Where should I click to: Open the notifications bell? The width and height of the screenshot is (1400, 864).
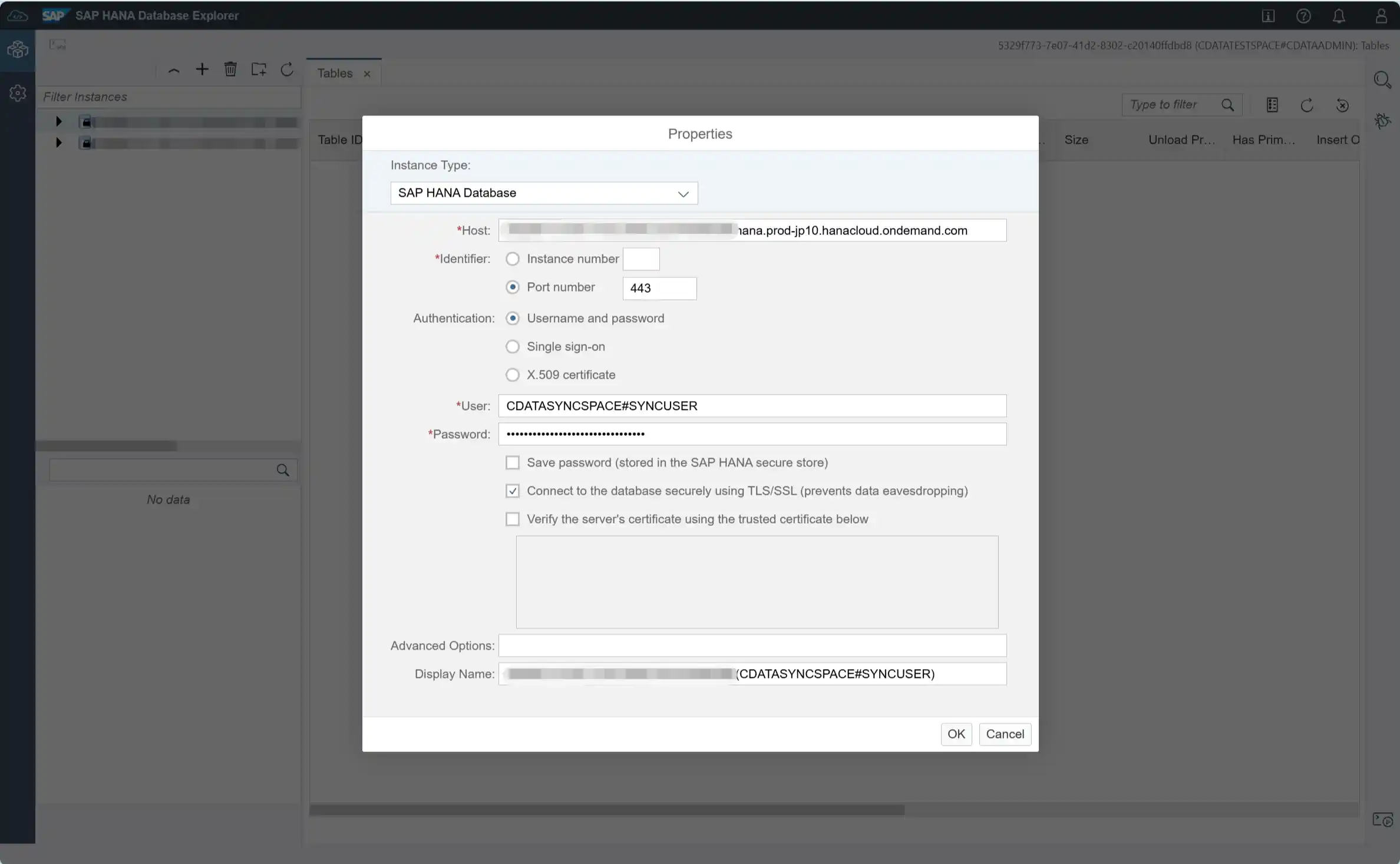click(x=1339, y=15)
